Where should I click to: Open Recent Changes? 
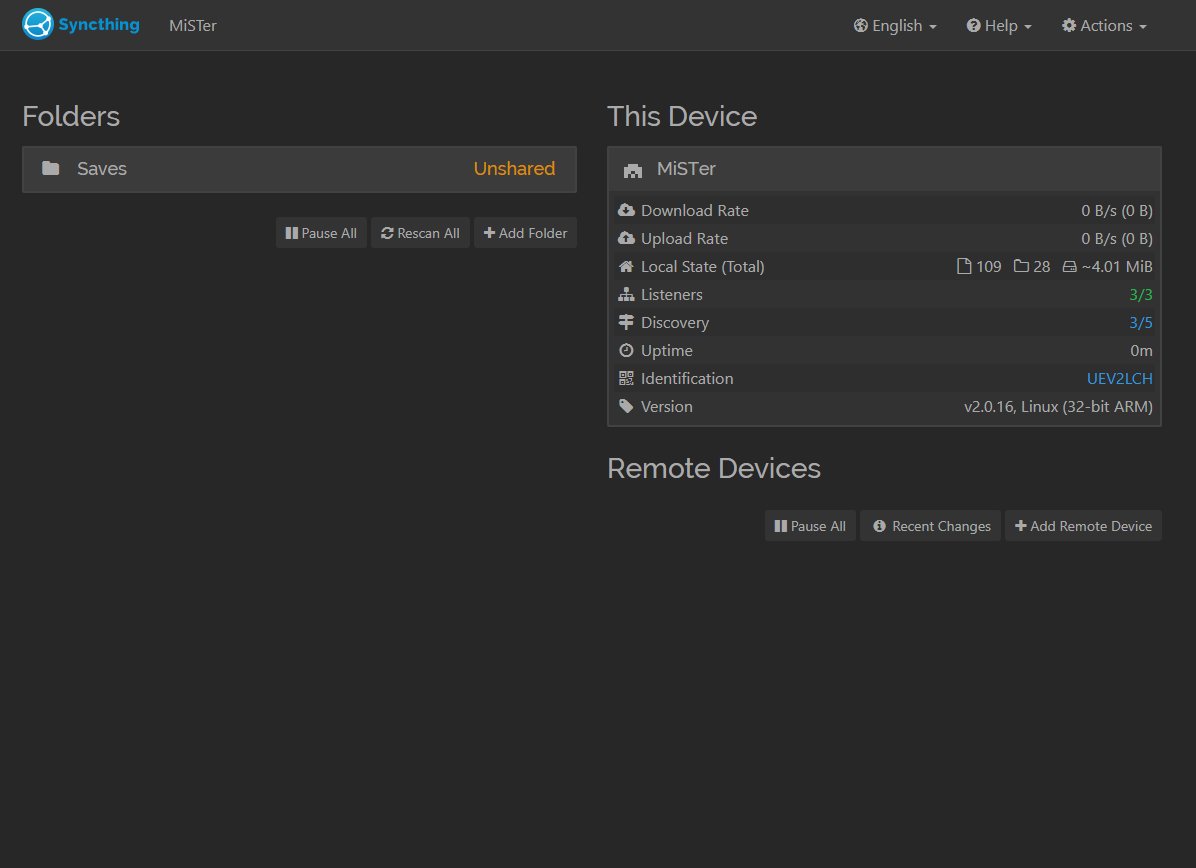[931, 526]
